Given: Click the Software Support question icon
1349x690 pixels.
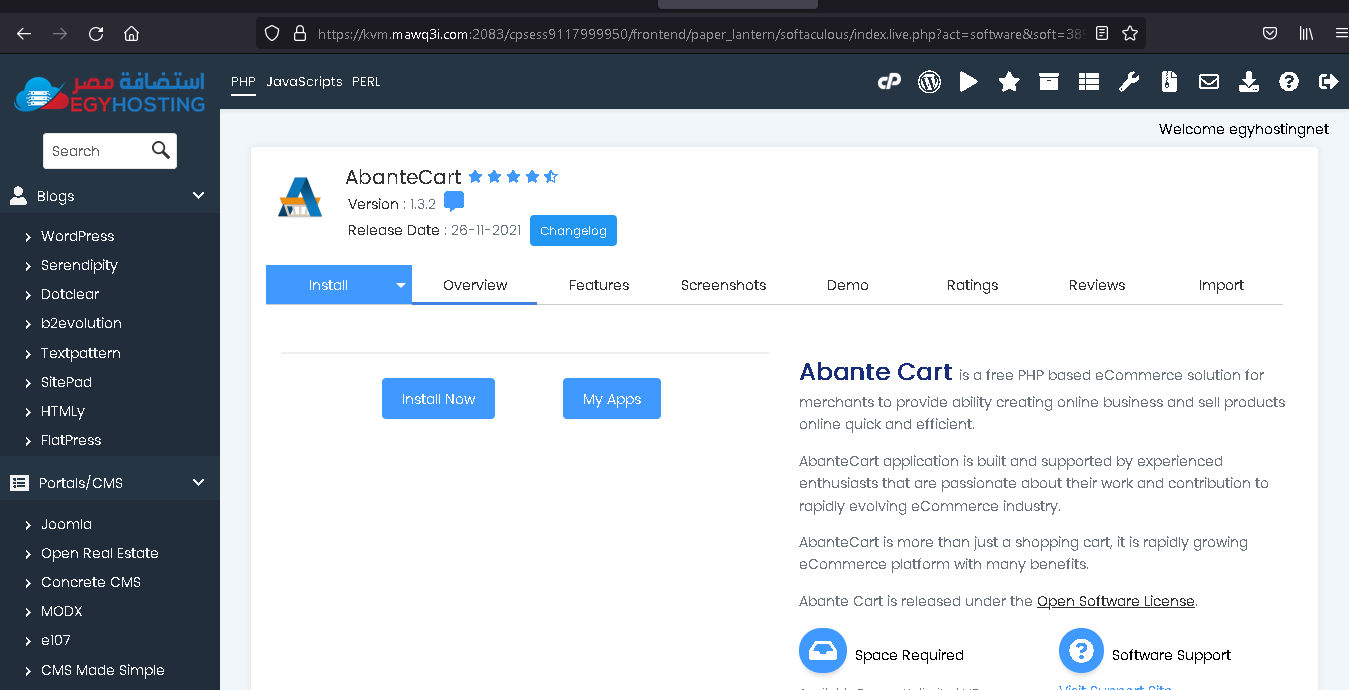Looking at the screenshot, I should [x=1081, y=652].
